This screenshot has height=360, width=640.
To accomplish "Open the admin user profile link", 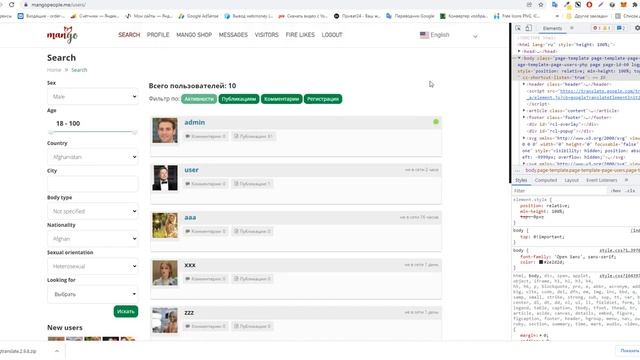I will pyautogui.click(x=195, y=122).
